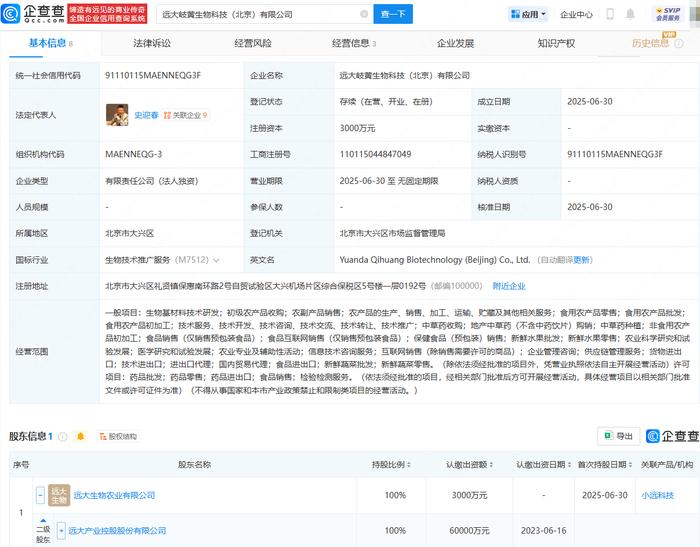This screenshot has height=547, width=700.
Task: Click the Qcc.com logo icon
Action: pos(11,13)
